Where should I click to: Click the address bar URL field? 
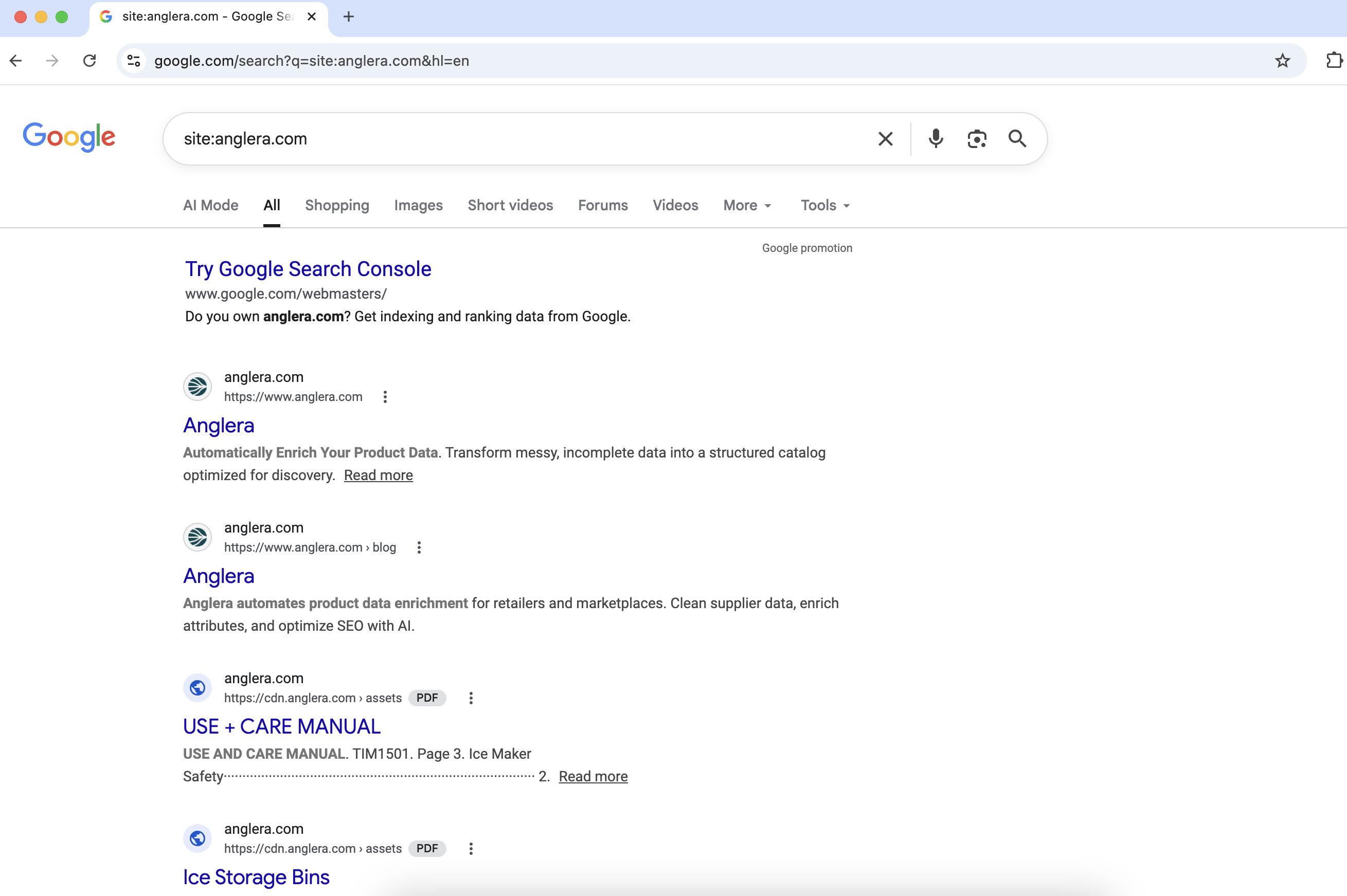[312, 61]
